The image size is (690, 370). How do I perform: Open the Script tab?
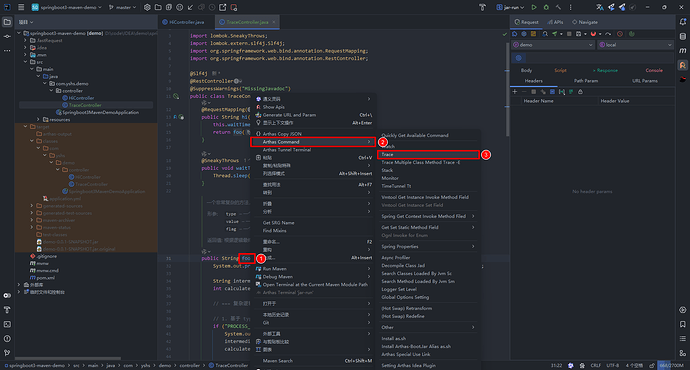(x=560, y=70)
